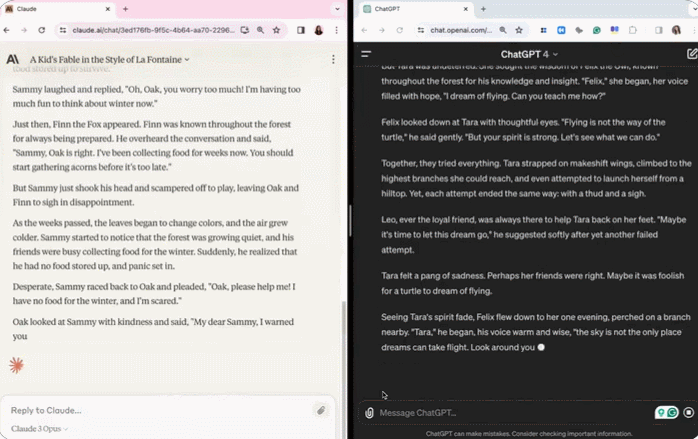Close the ChatGPT tab

(466, 9)
